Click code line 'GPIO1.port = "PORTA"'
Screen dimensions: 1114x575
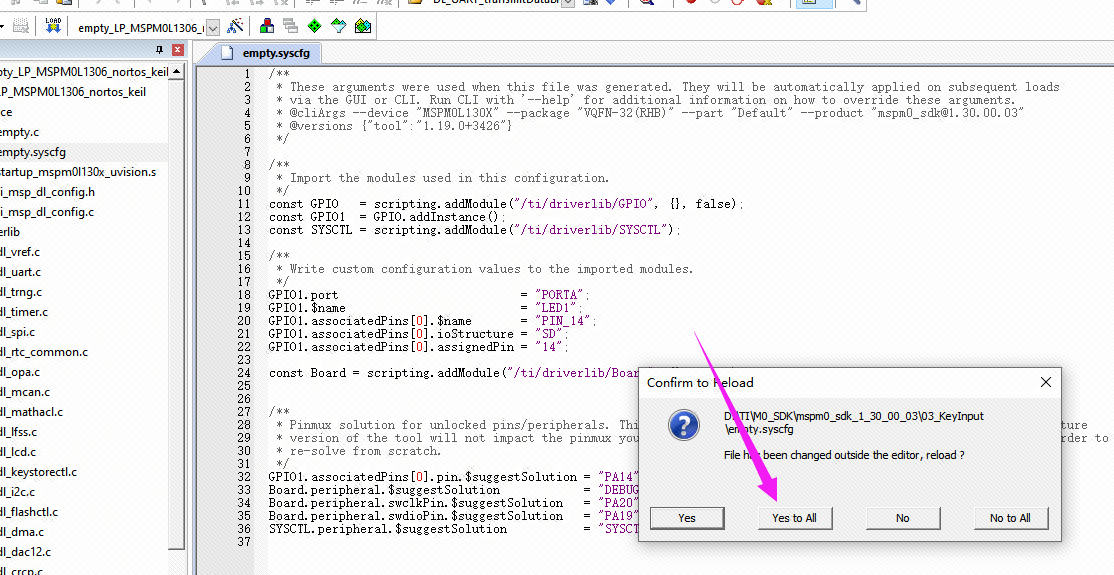click(429, 295)
